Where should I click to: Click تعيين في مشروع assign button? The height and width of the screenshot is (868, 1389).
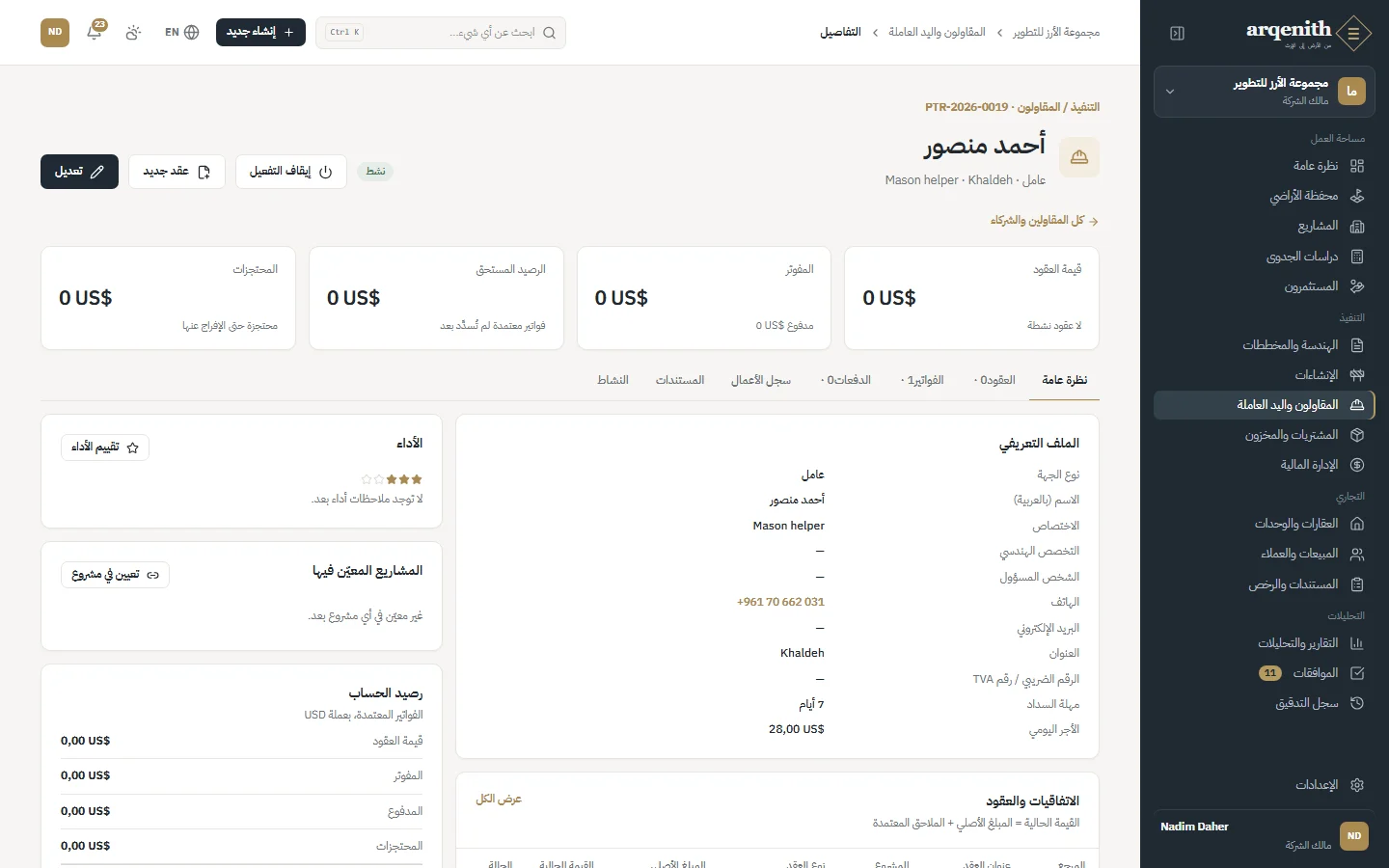115,575
